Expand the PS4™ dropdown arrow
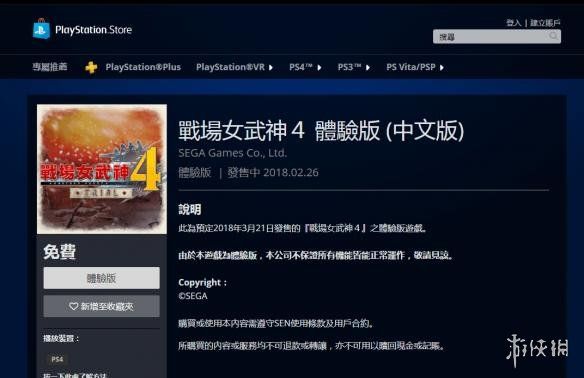Image resolution: width=584 pixels, height=378 pixels. point(319,67)
